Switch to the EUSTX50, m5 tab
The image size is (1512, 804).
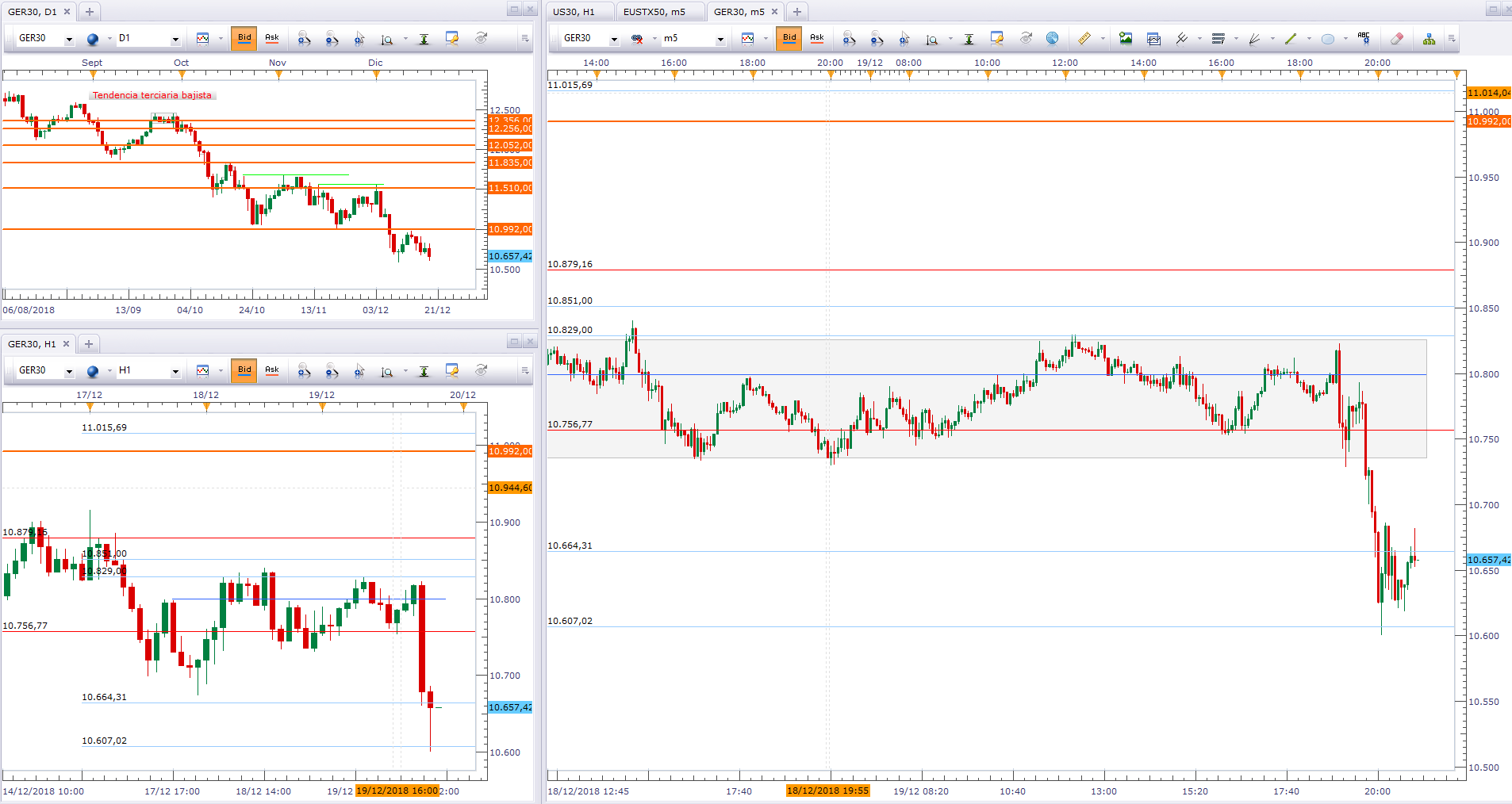[654, 12]
